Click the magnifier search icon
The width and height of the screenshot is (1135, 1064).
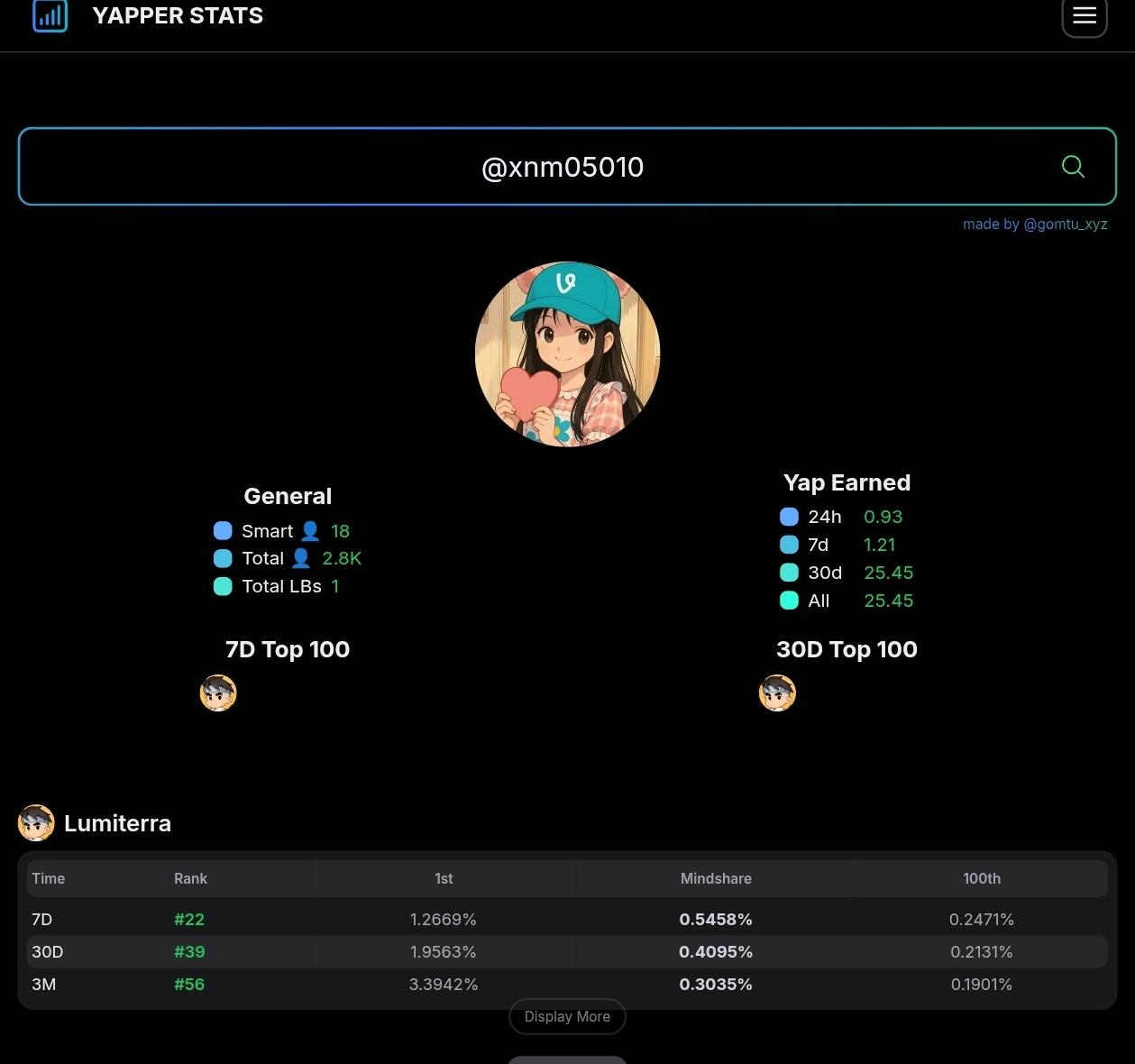(x=1072, y=167)
